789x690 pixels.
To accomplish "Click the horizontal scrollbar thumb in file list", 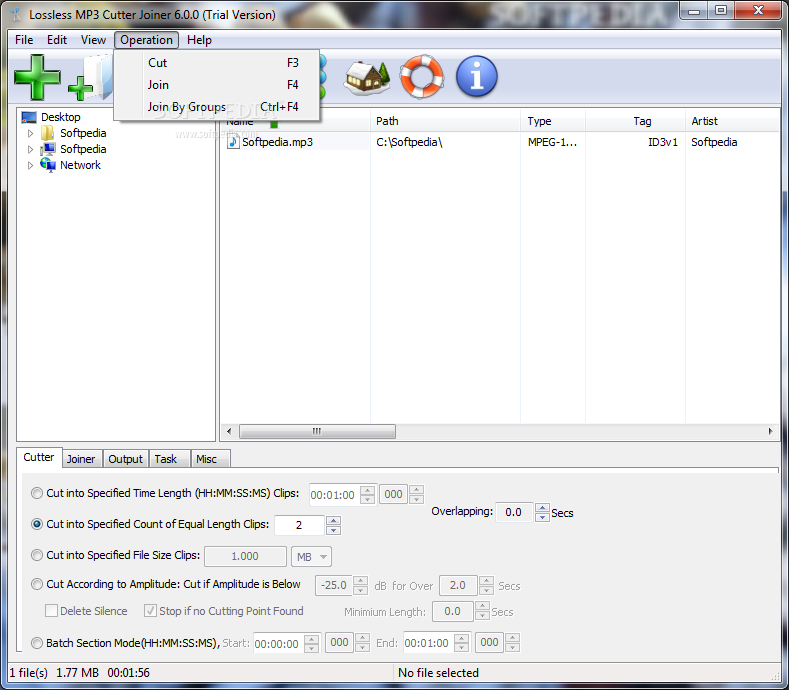I will point(318,431).
